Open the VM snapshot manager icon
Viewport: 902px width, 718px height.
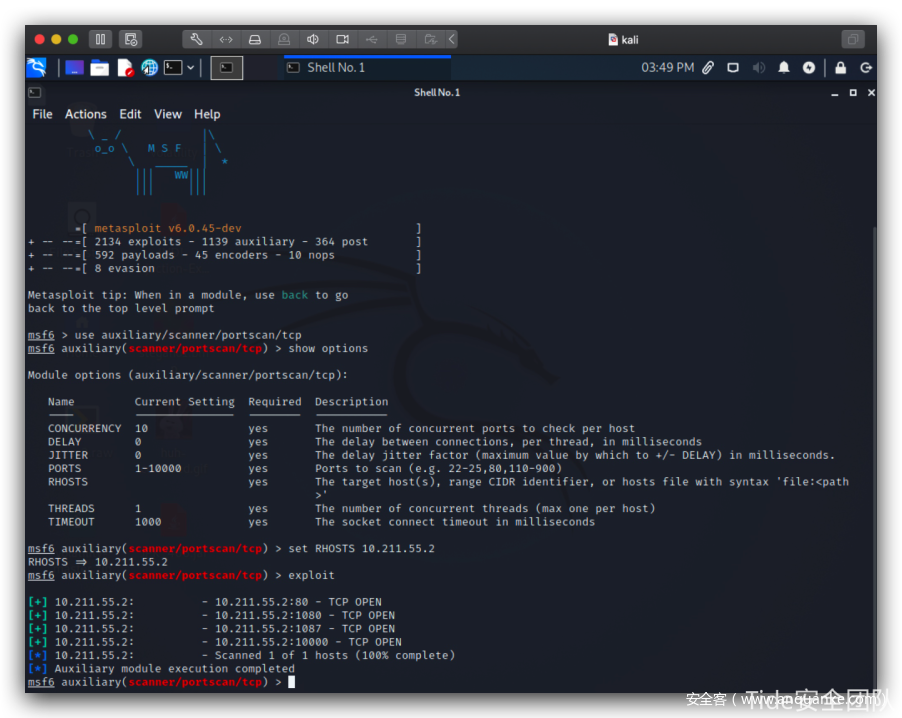[130, 39]
